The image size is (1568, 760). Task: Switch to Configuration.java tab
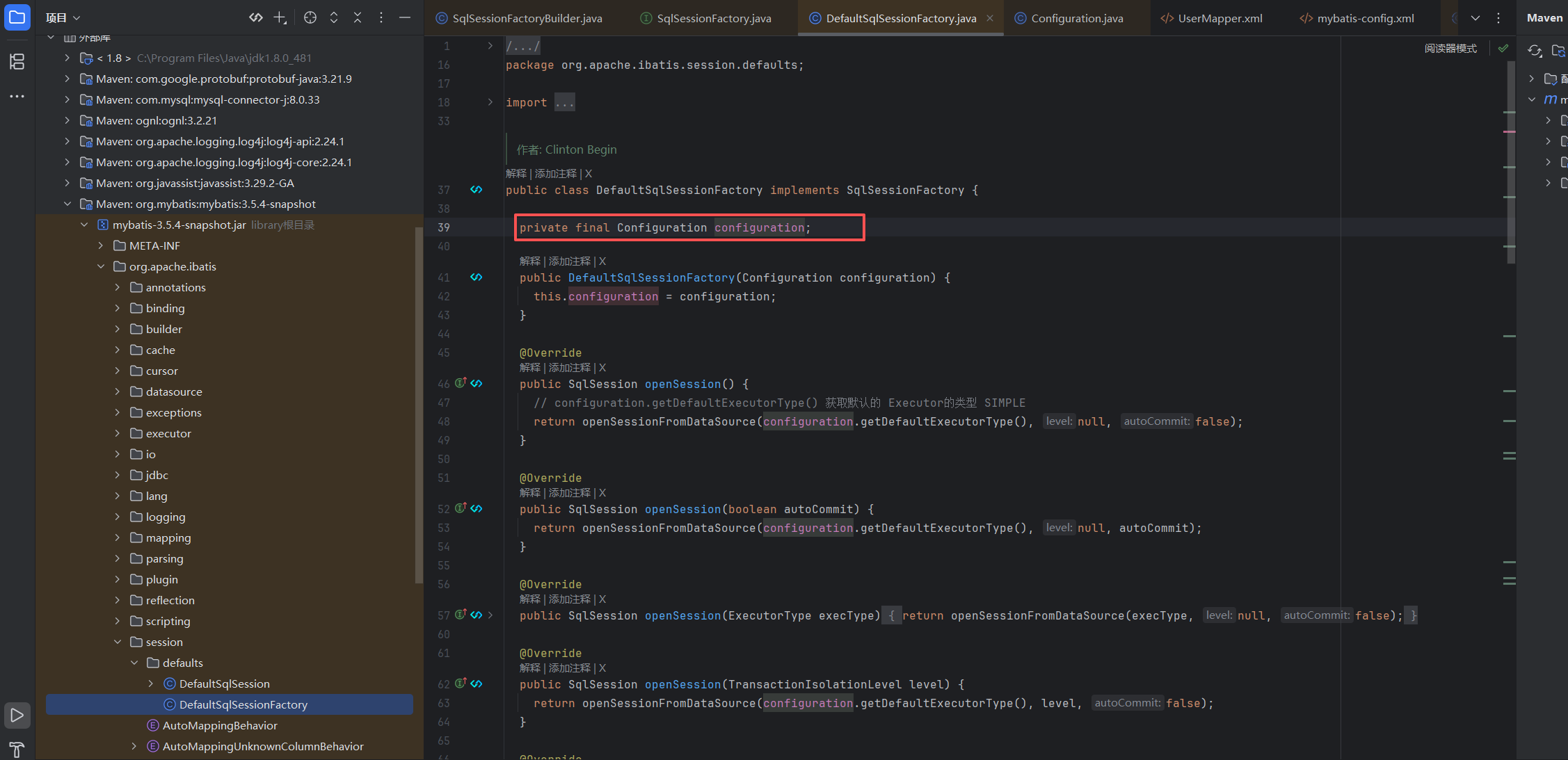(1069, 18)
